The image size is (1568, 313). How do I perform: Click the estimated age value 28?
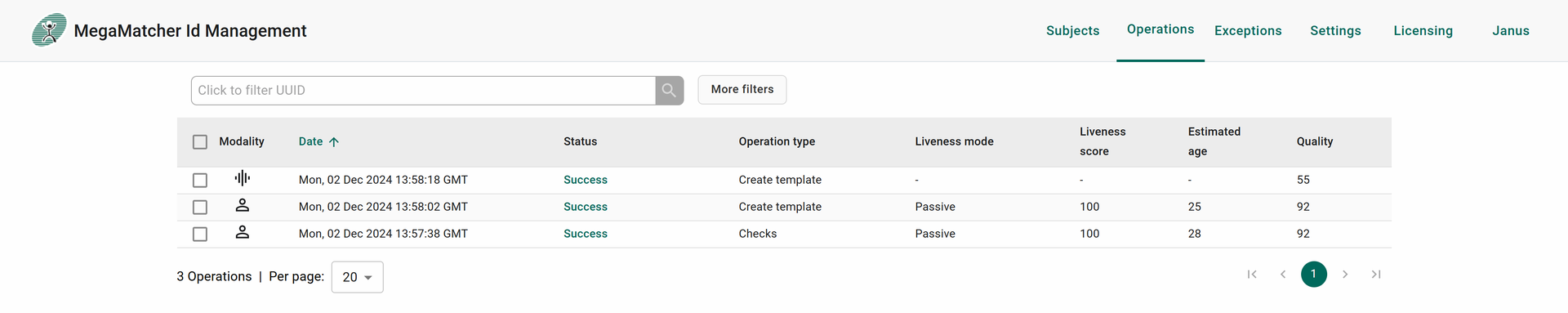(x=1195, y=234)
